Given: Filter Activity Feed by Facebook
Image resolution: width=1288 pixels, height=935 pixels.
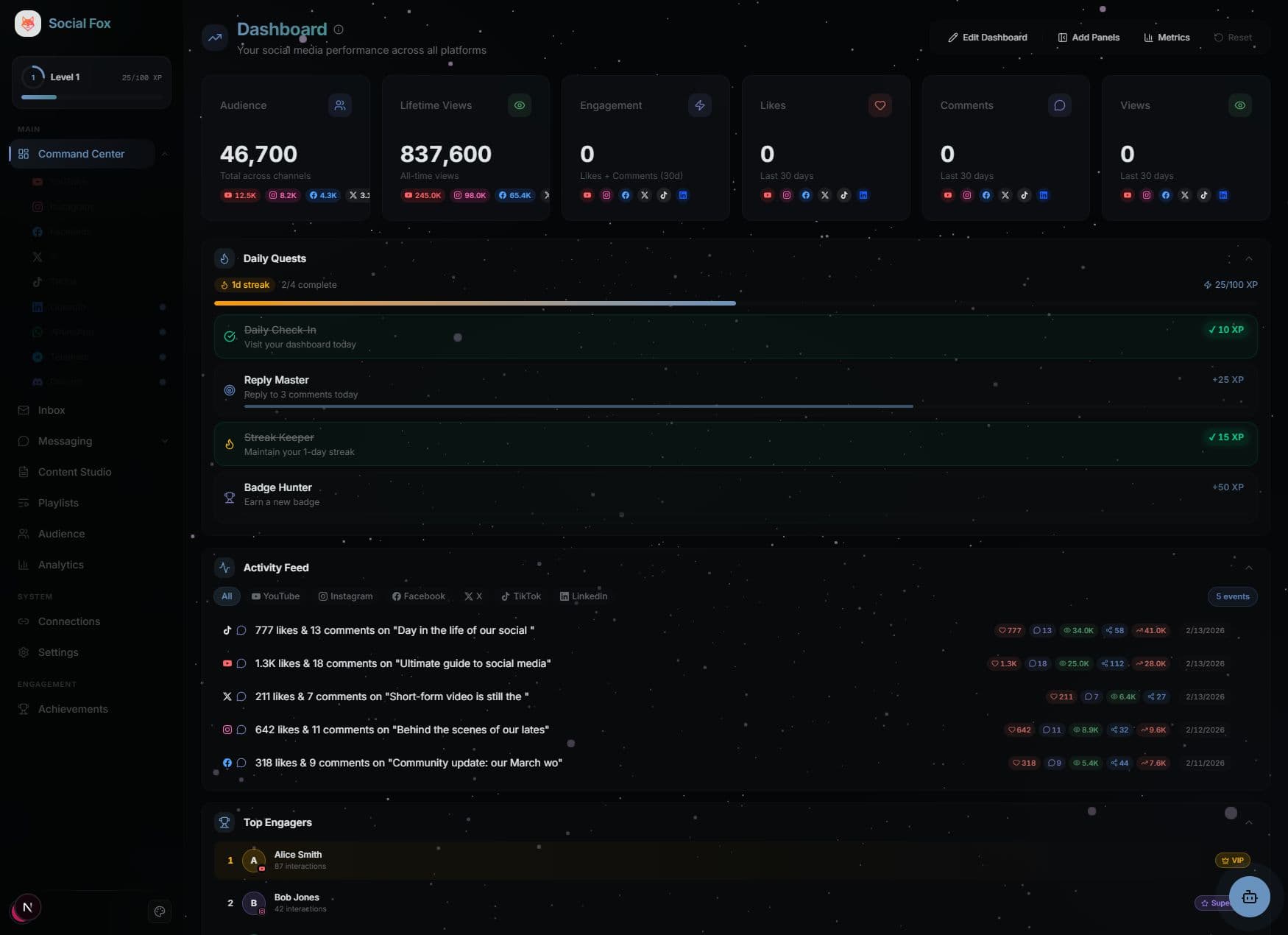Looking at the screenshot, I should 418,596.
